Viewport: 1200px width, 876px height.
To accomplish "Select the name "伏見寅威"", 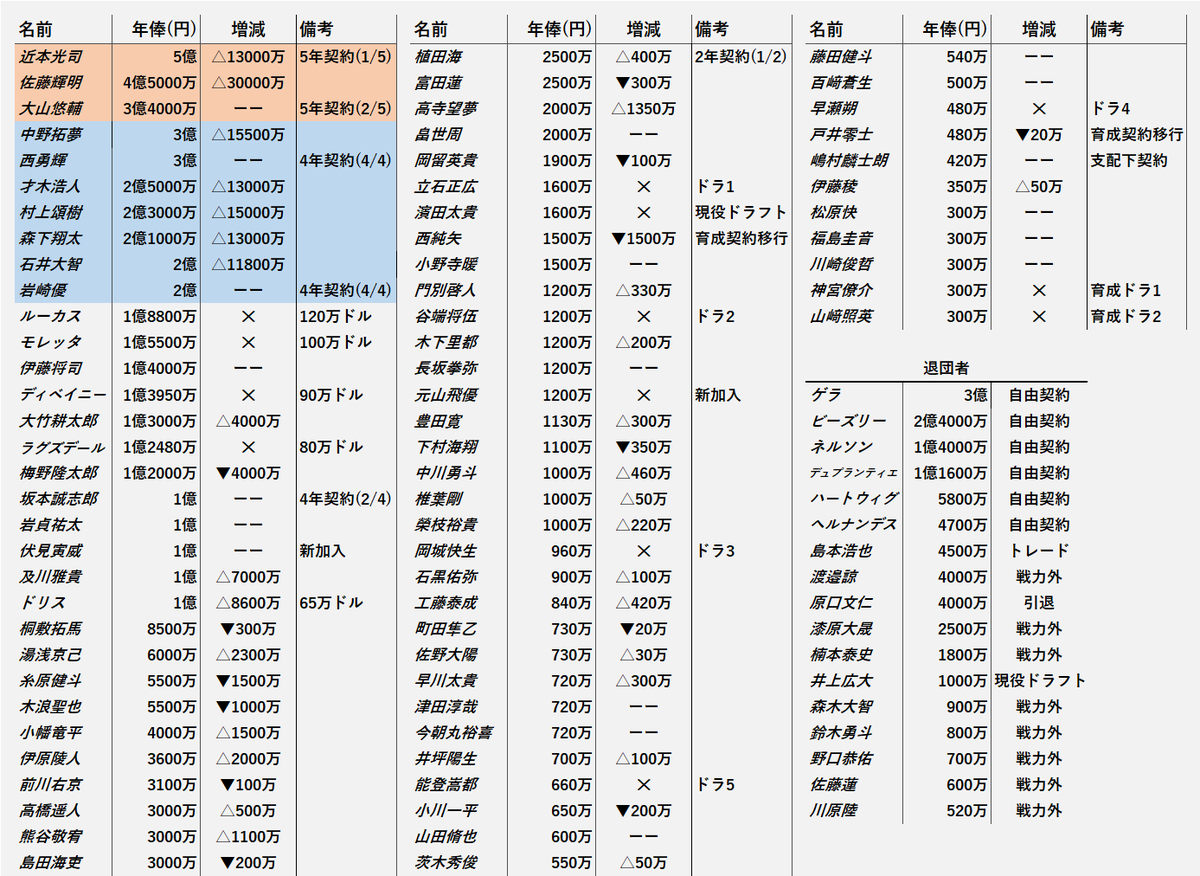I will [51, 551].
